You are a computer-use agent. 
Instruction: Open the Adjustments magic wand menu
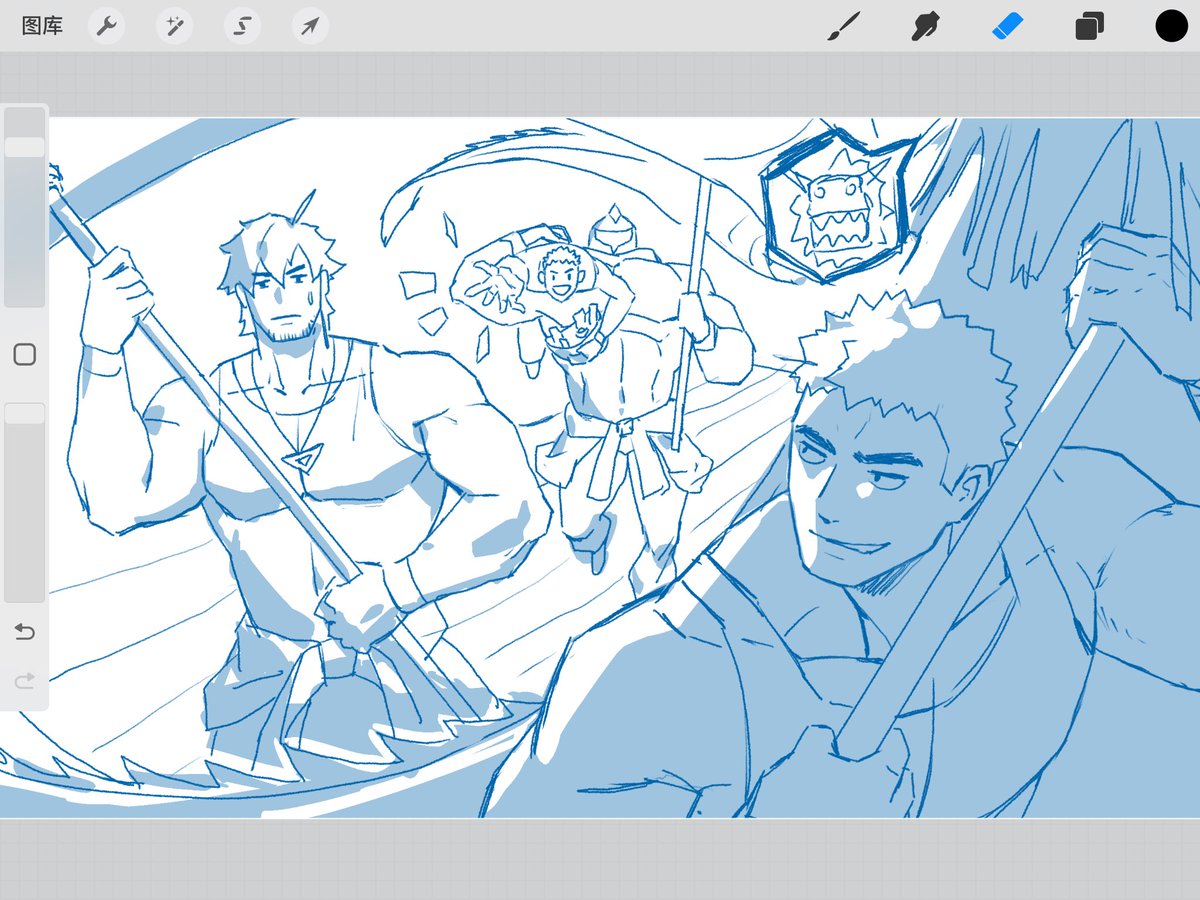coord(175,26)
